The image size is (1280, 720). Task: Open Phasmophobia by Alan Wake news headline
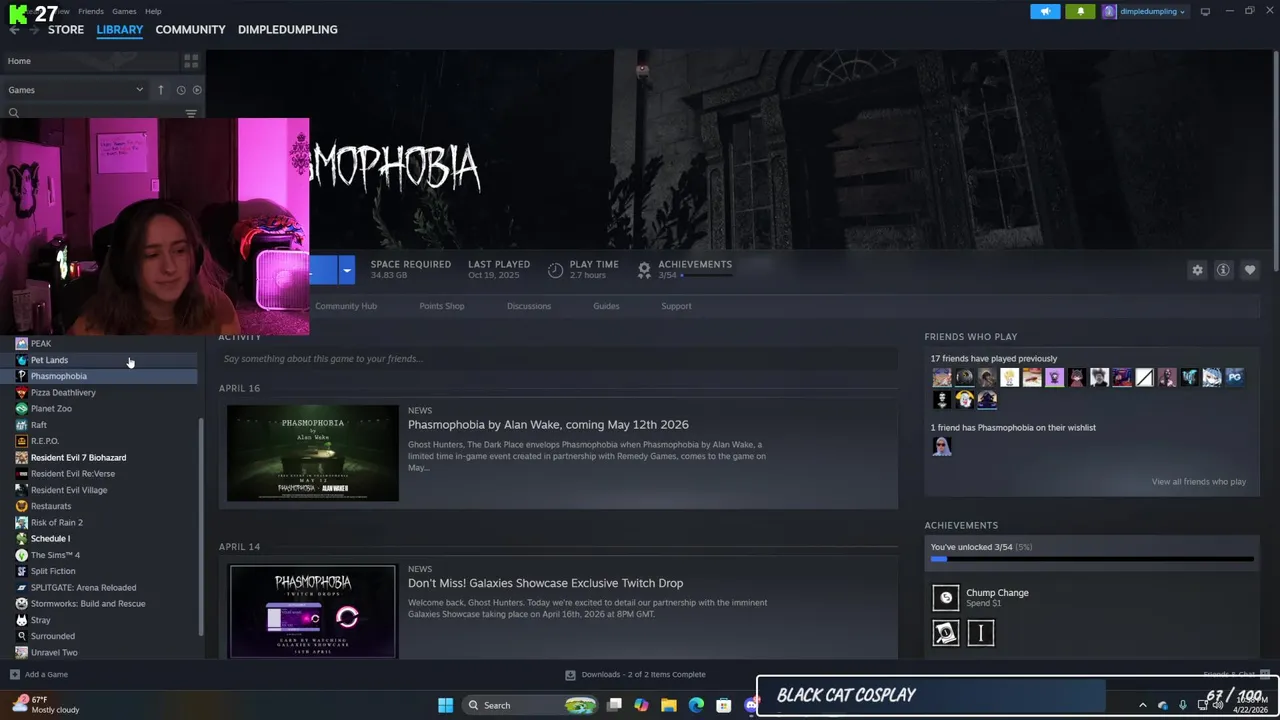click(x=548, y=425)
